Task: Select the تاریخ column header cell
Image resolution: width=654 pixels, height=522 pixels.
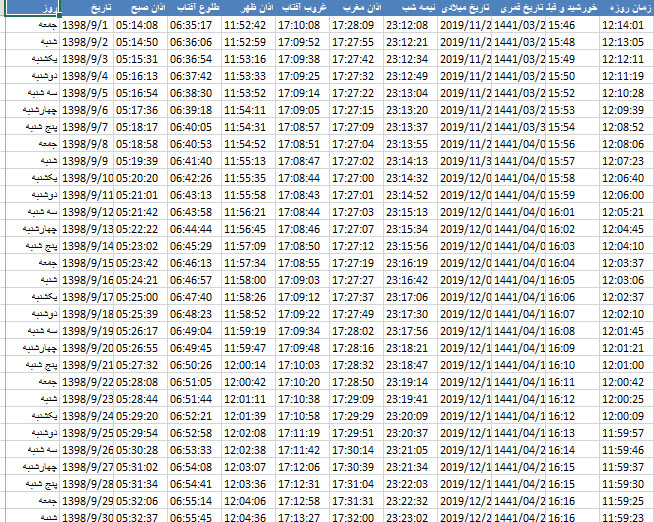Action: 87,8
